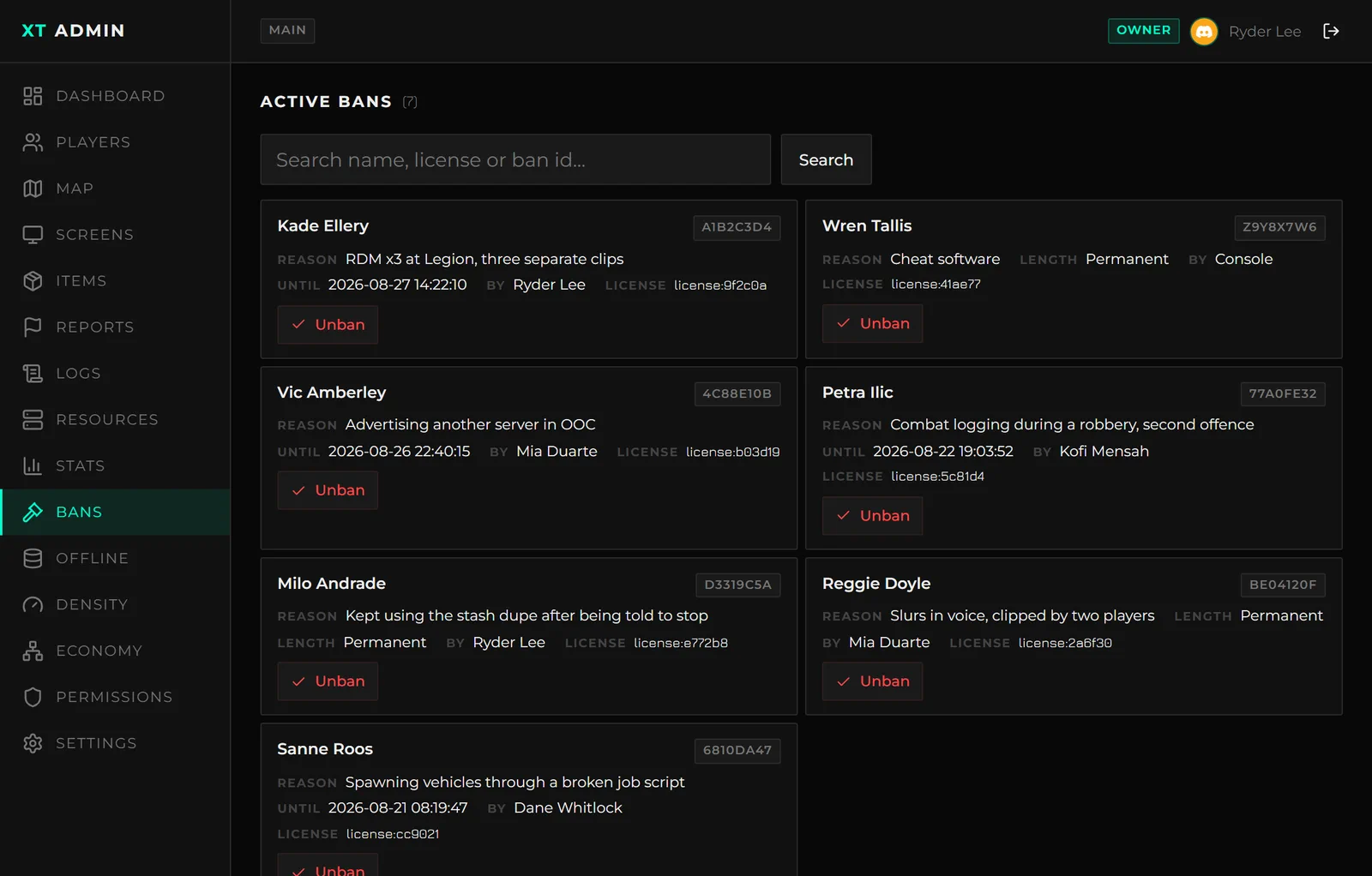Click the Kade Ellery card name
This screenshot has width=1372, height=876.
pos(323,226)
